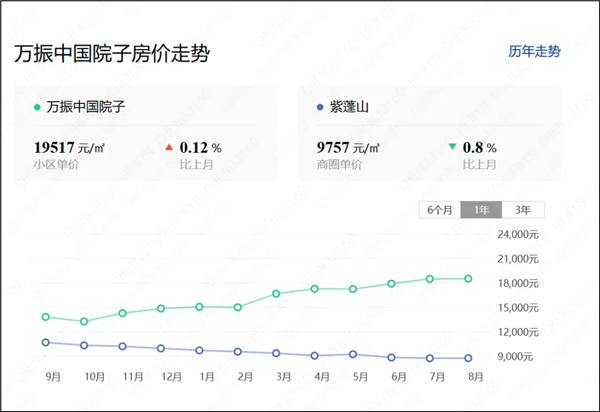The width and height of the screenshot is (600, 412).
Task: Click the 18,000元 axis label
Action: (518, 283)
